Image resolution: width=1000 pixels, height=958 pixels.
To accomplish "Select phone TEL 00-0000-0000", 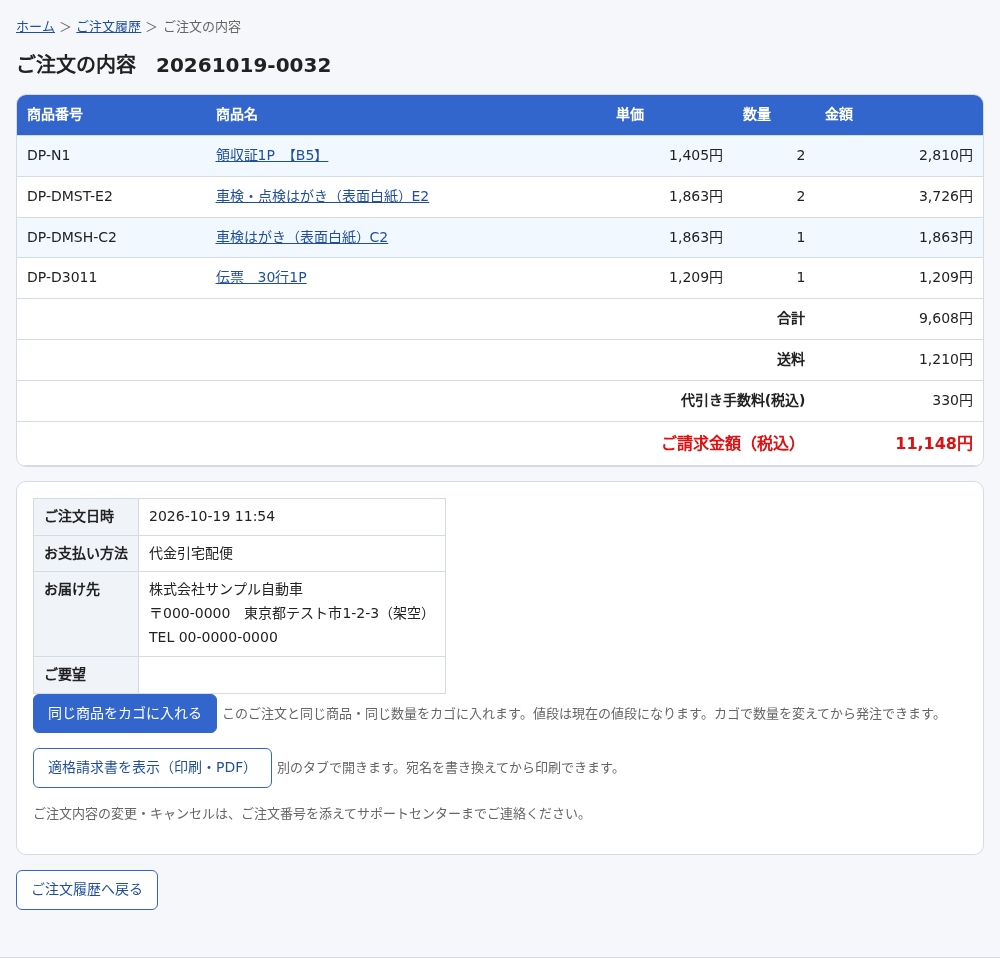I will 213,637.
